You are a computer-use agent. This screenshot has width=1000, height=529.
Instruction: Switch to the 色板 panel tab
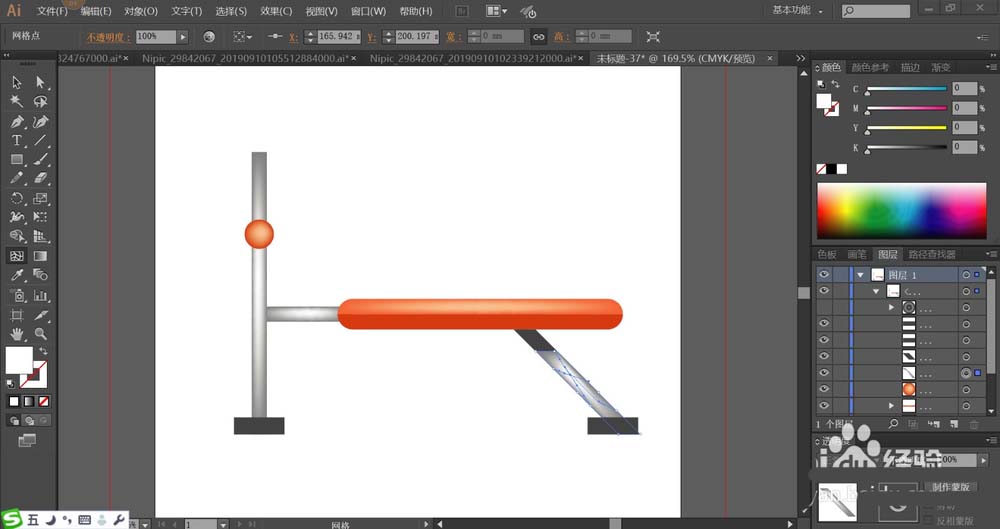click(827, 254)
